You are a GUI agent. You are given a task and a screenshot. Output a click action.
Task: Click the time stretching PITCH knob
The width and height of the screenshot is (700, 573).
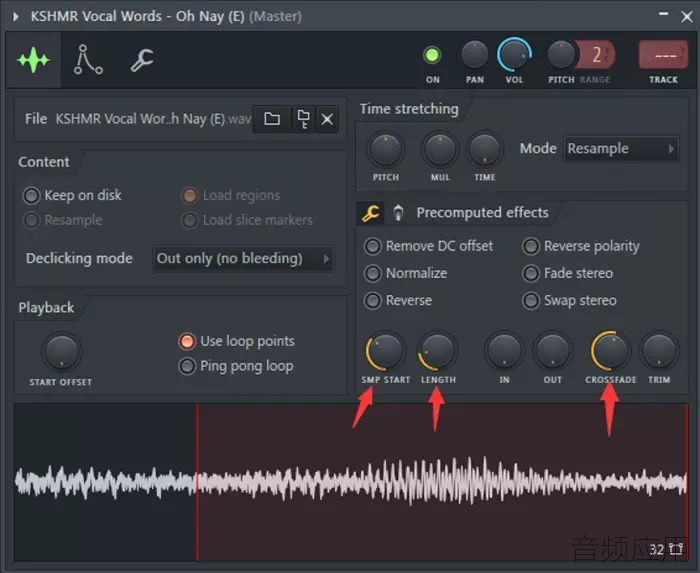pos(386,149)
